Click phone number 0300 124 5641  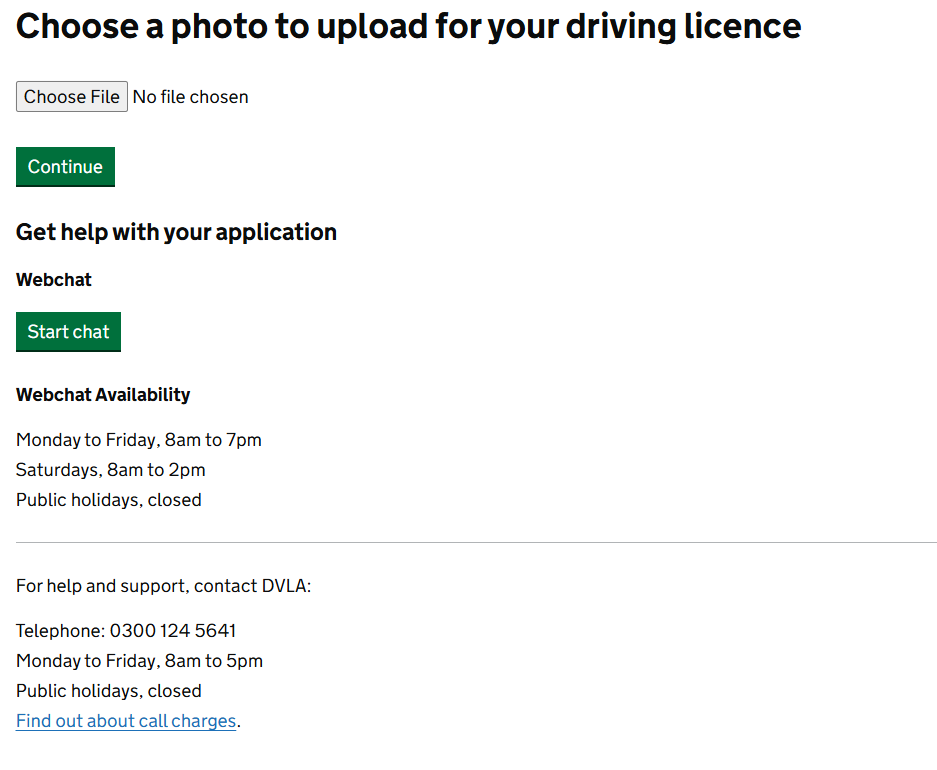pyautogui.click(x=173, y=631)
